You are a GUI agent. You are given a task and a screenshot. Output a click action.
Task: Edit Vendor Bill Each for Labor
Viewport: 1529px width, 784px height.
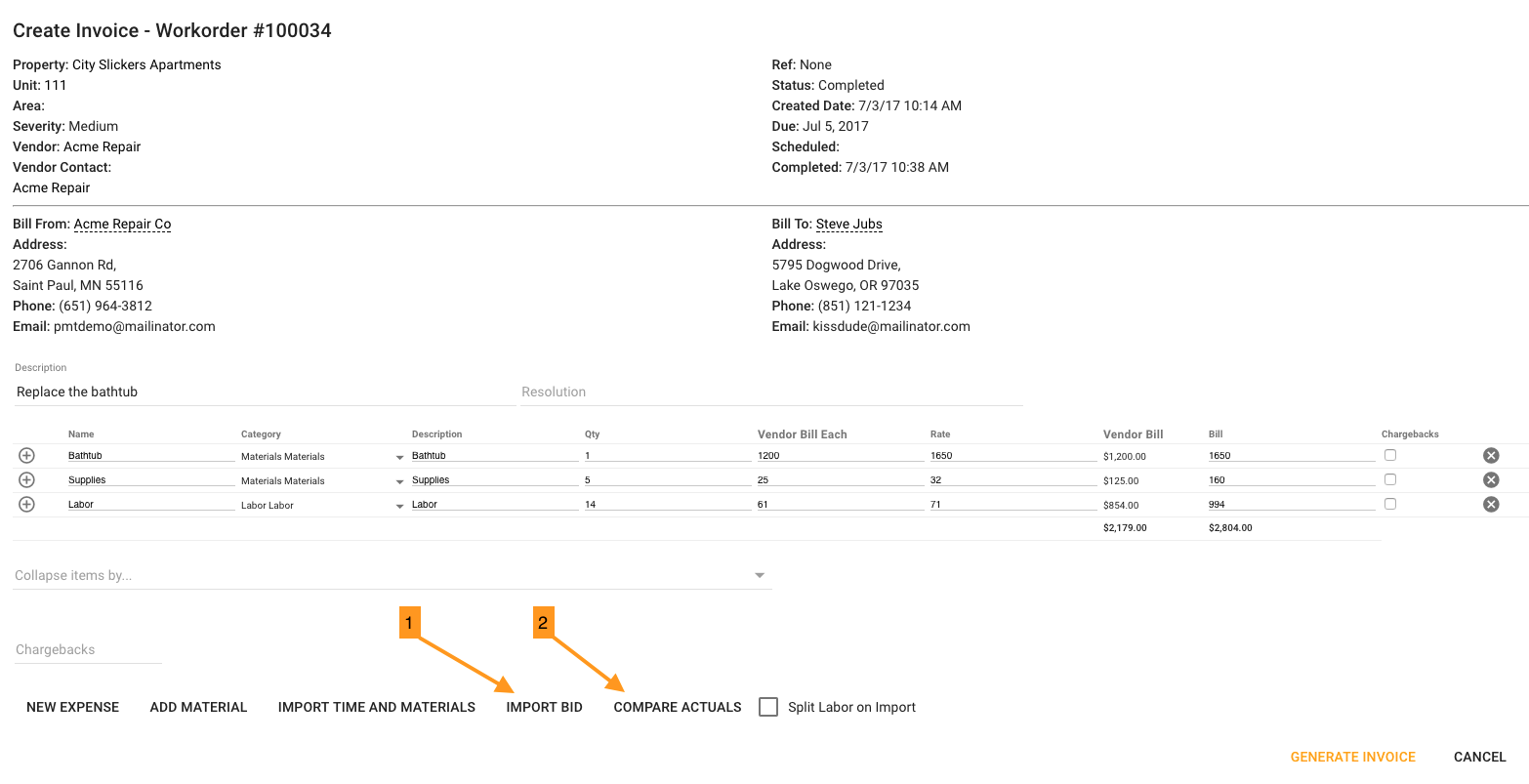click(840, 505)
